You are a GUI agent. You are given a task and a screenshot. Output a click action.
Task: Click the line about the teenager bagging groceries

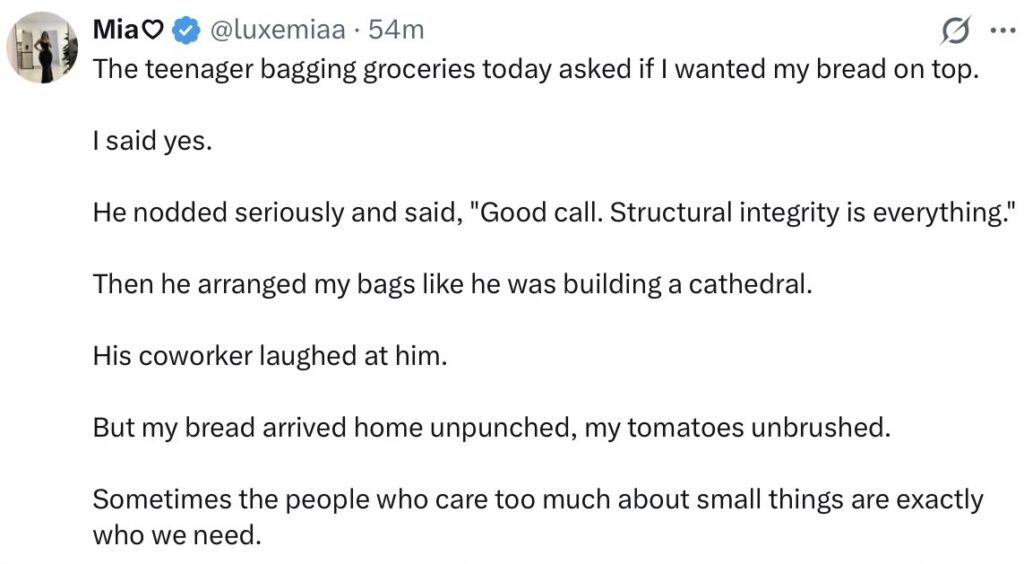(533, 71)
